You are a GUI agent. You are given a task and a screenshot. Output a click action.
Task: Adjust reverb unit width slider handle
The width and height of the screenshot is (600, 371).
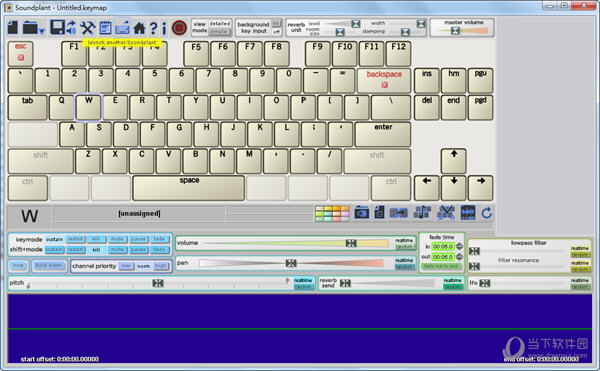[x=421, y=24]
